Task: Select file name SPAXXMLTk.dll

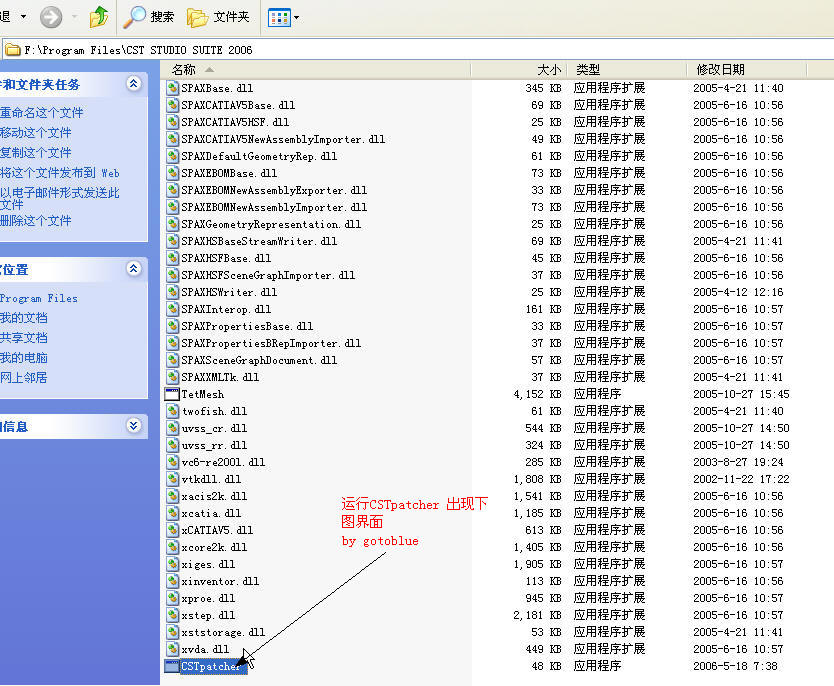Action: click(220, 377)
